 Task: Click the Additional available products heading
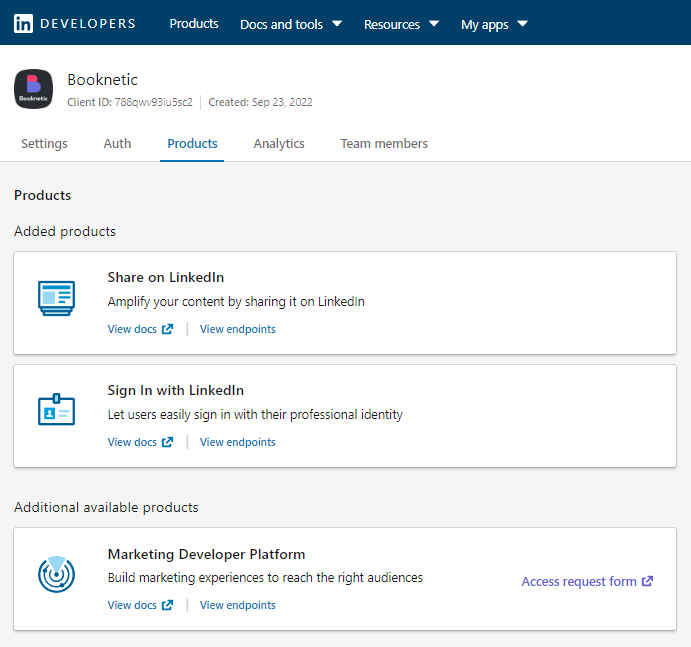point(106,507)
